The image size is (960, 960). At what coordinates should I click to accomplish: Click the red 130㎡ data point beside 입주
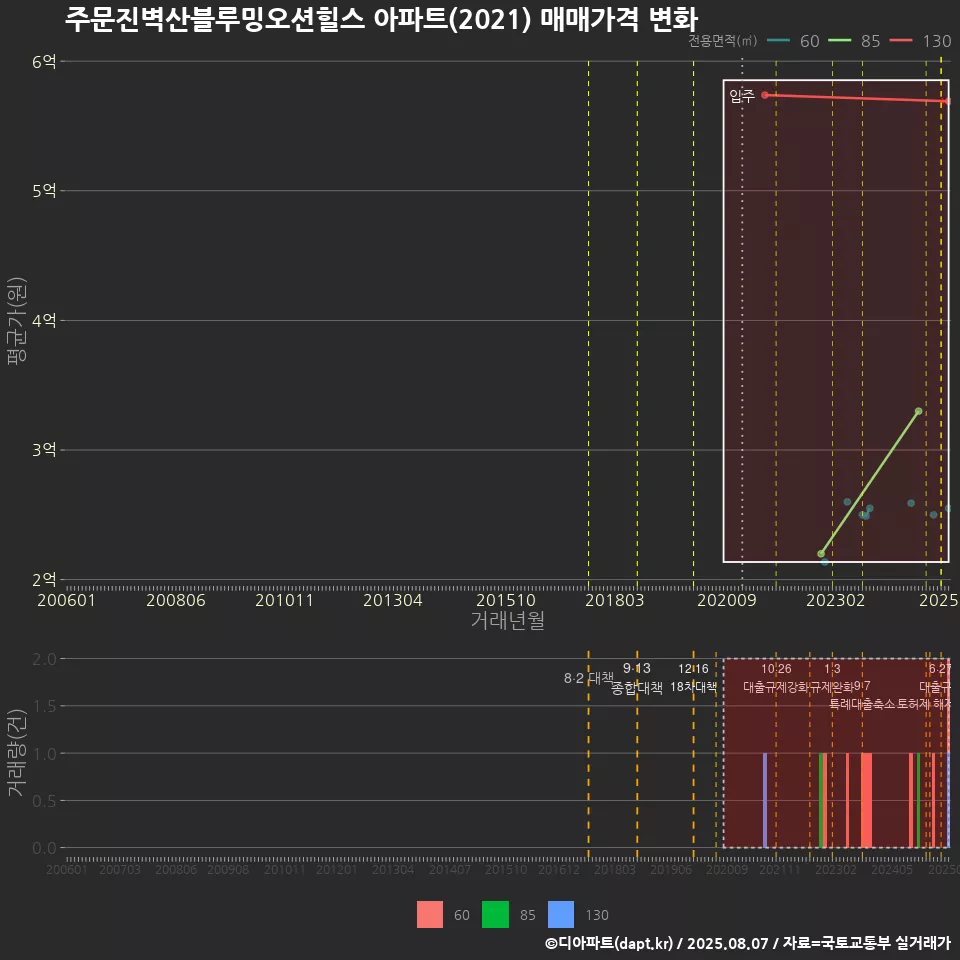(765, 95)
